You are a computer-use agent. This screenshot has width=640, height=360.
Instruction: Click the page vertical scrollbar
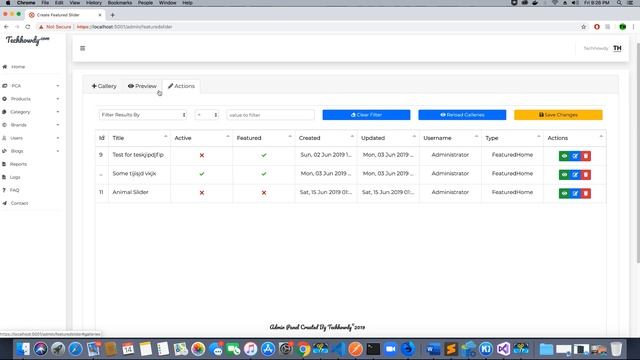pyautogui.click(x=638, y=152)
